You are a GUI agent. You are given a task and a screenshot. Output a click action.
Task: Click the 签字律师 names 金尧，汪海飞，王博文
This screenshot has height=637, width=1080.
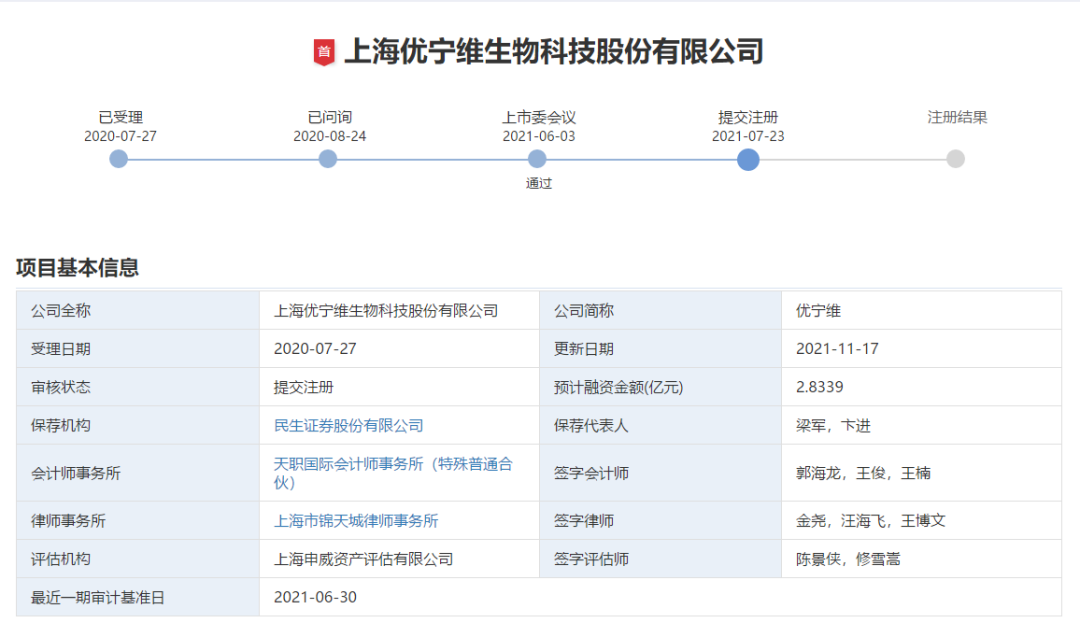point(870,521)
